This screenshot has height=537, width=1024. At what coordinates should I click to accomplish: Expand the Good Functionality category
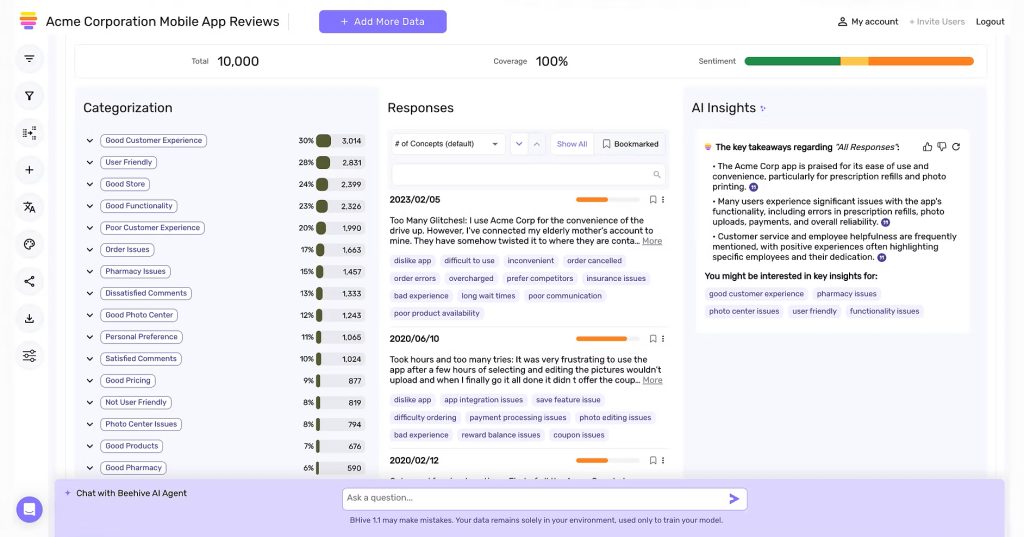click(89, 206)
